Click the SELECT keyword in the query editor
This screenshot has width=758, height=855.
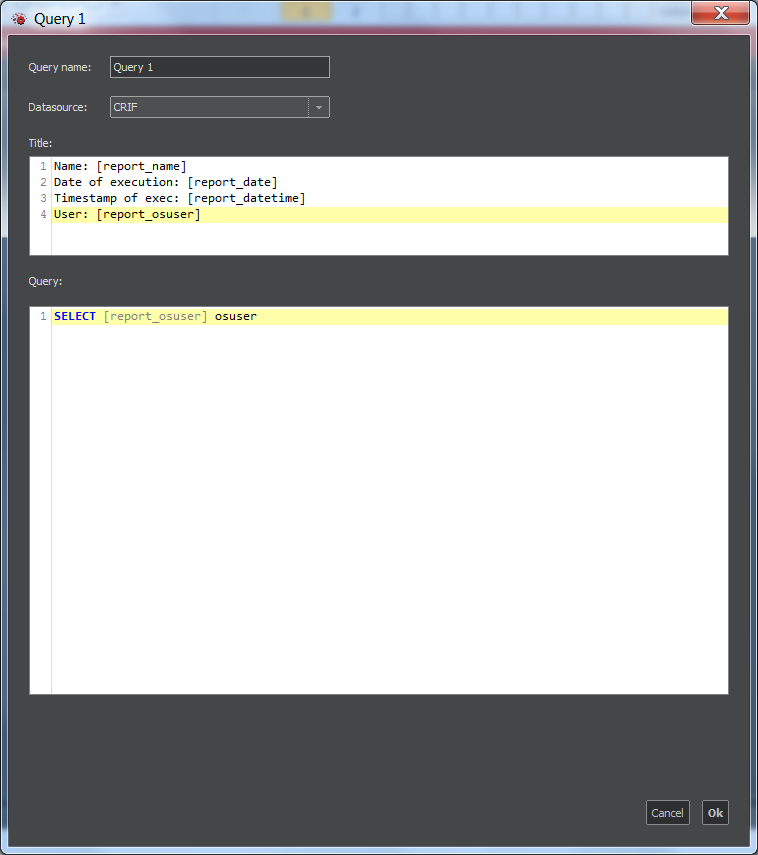click(x=75, y=316)
